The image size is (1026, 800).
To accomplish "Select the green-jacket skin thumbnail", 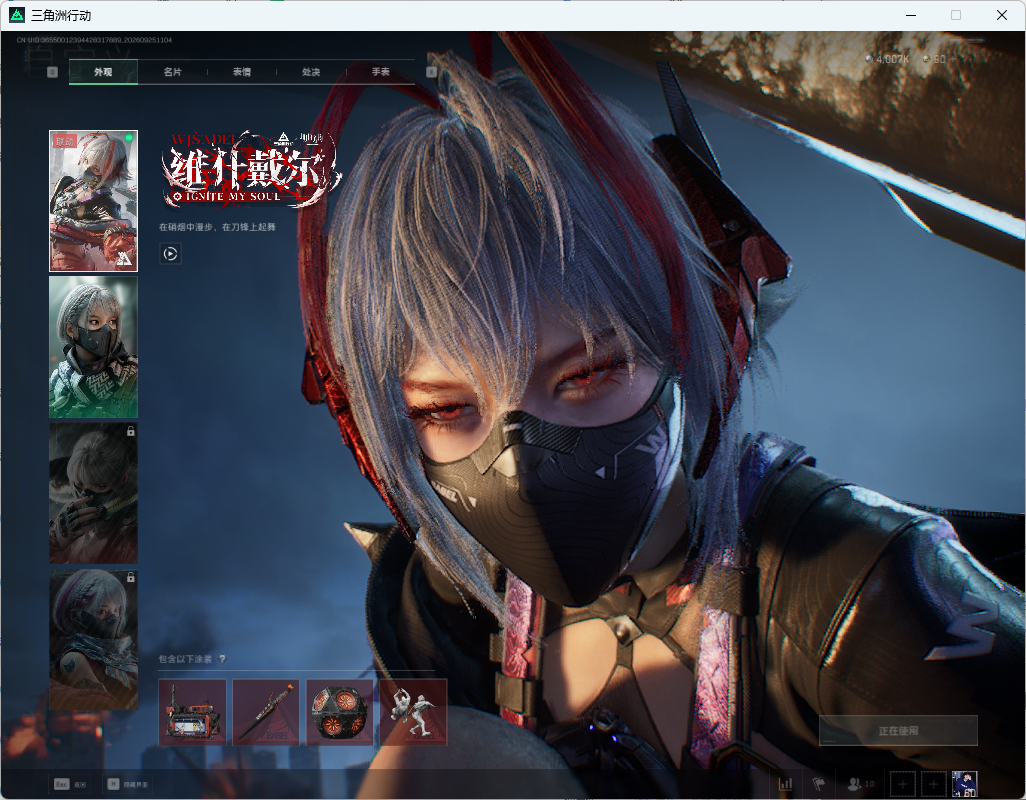I will pyautogui.click(x=94, y=347).
